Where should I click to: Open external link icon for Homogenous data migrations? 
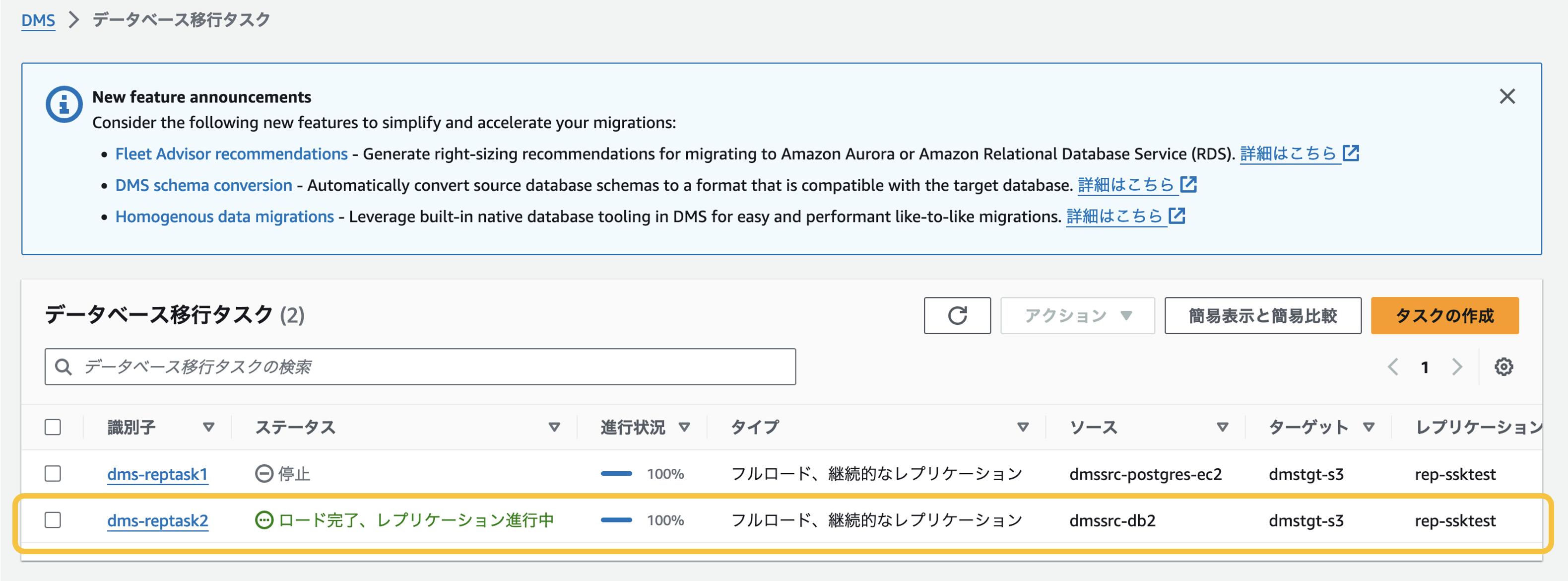coord(1176,216)
